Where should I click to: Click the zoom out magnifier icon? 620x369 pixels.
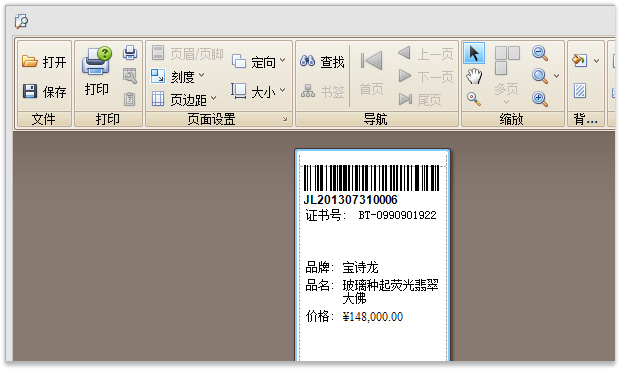(540, 53)
